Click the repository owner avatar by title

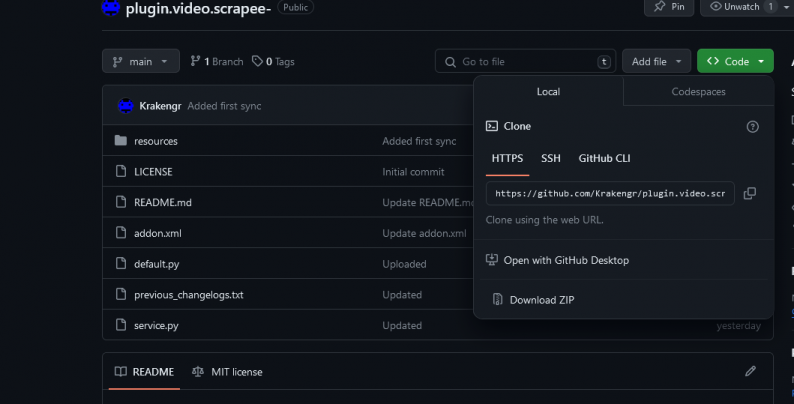click(111, 7)
